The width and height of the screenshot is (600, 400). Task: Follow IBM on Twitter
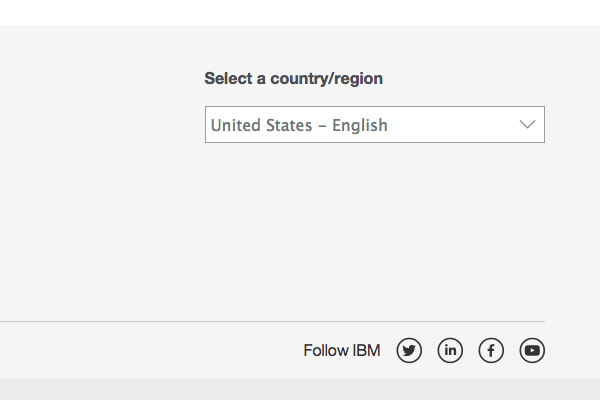tap(409, 350)
